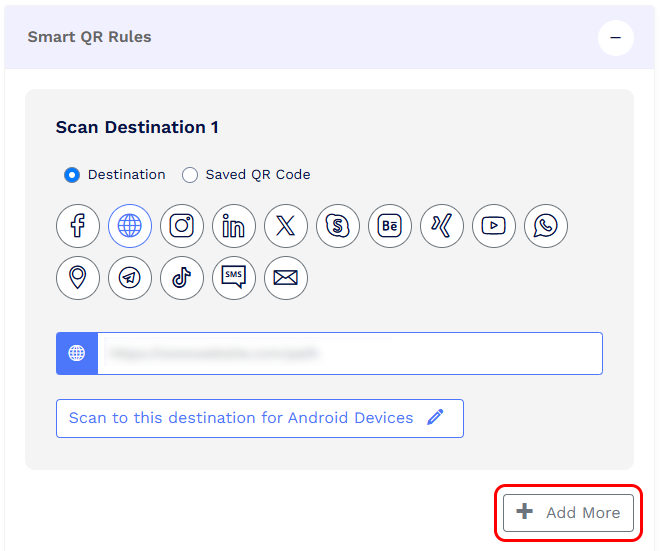
Task: Select the Saved QR Code radio option
Action: (x=190, y=175)
